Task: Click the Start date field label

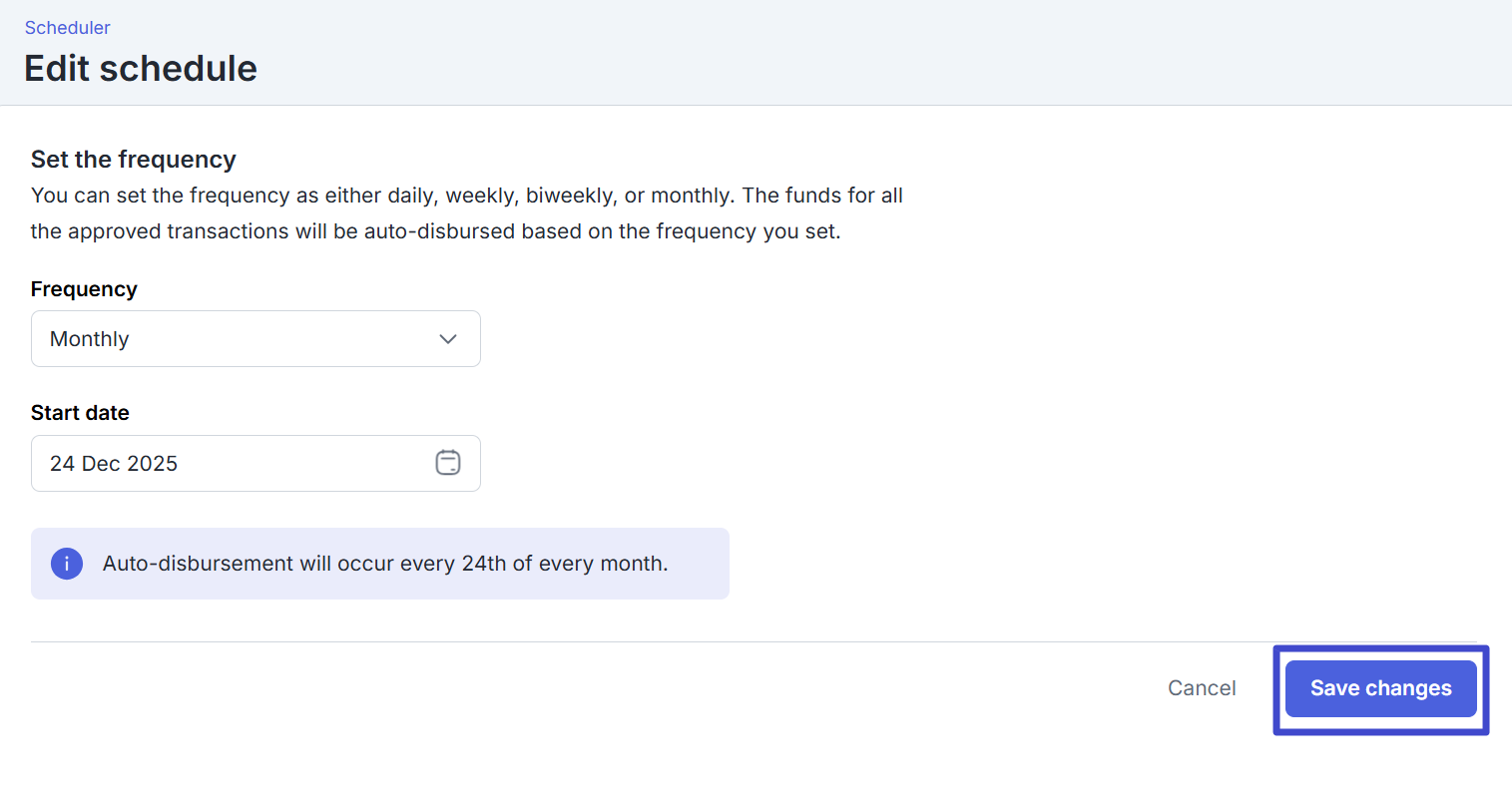Action: tap(80, 413)
